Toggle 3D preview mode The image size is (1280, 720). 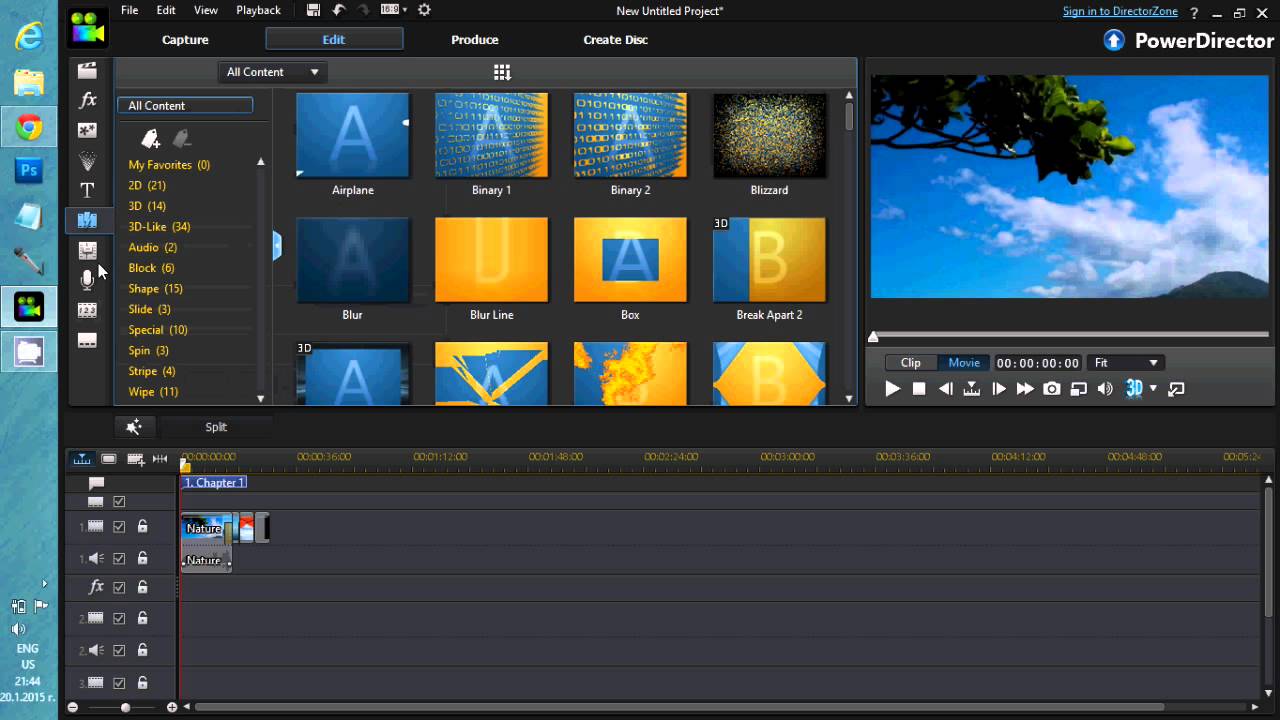click(x=1134, y=389)
